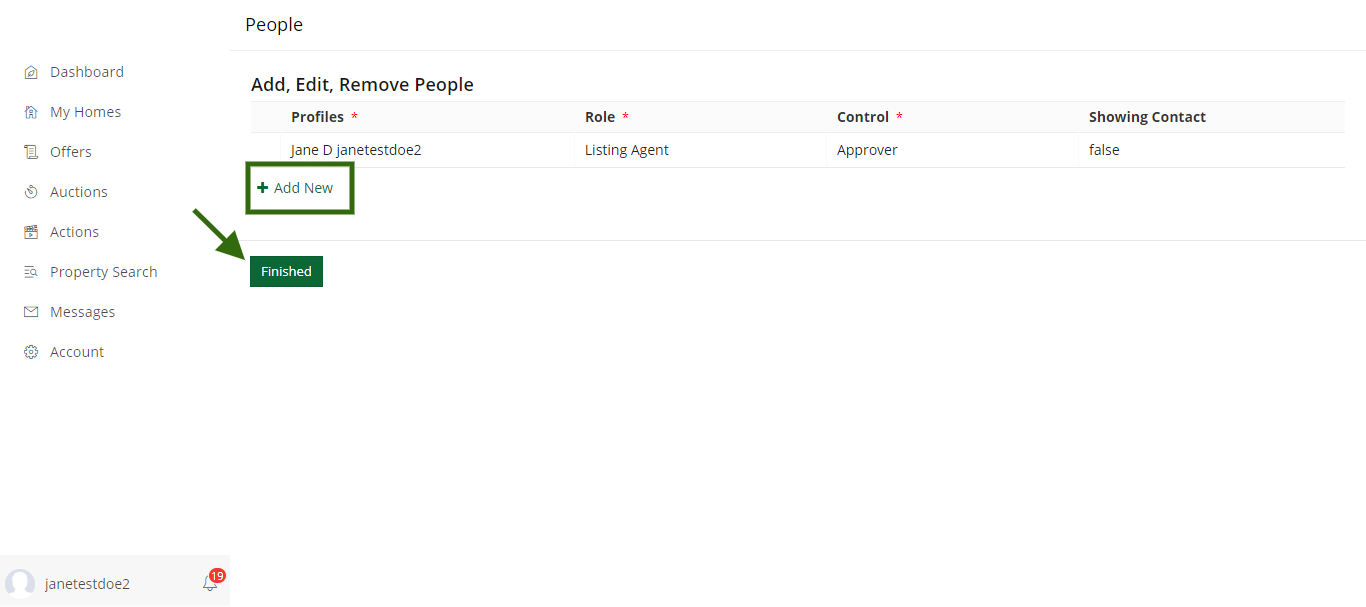
Task: Click the Auctions timer icon
Action: tap(31, 192)
